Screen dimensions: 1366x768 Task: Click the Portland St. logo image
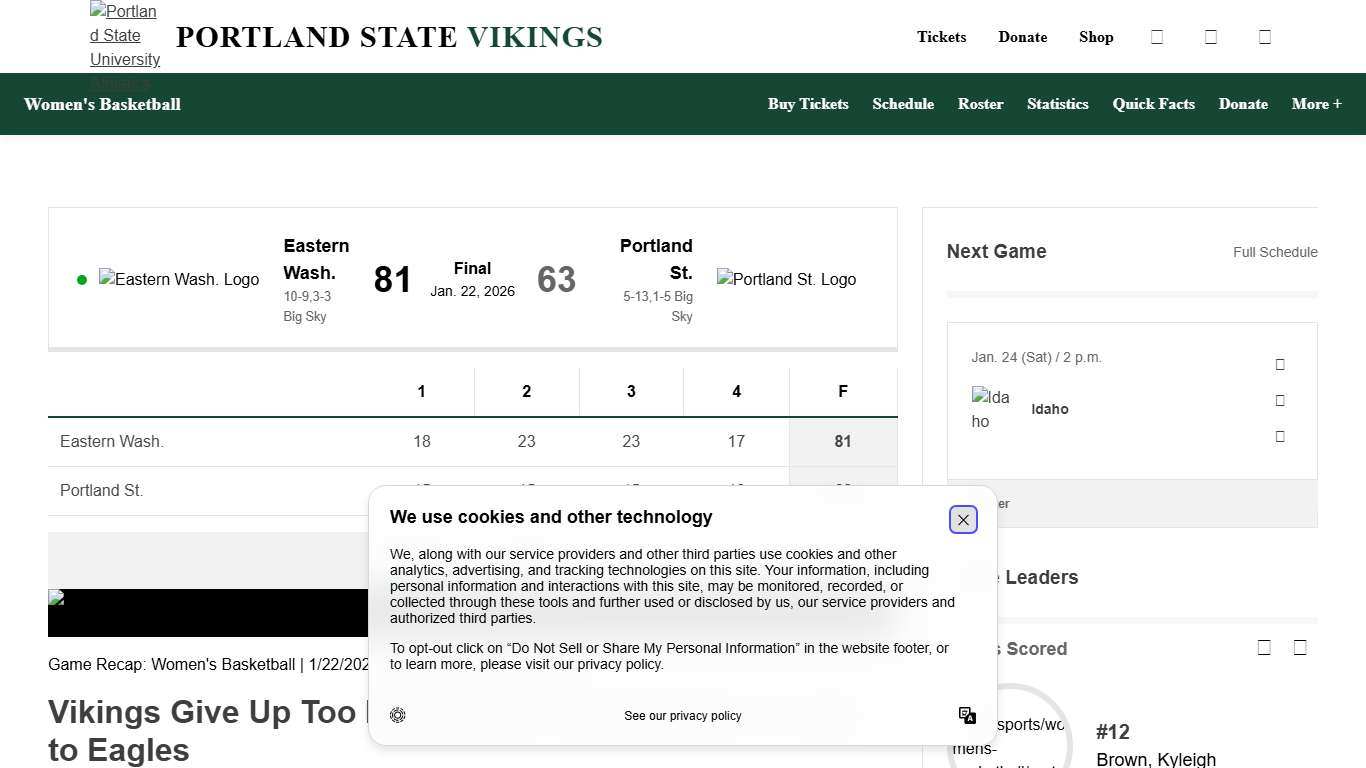[x=786, y=280]
